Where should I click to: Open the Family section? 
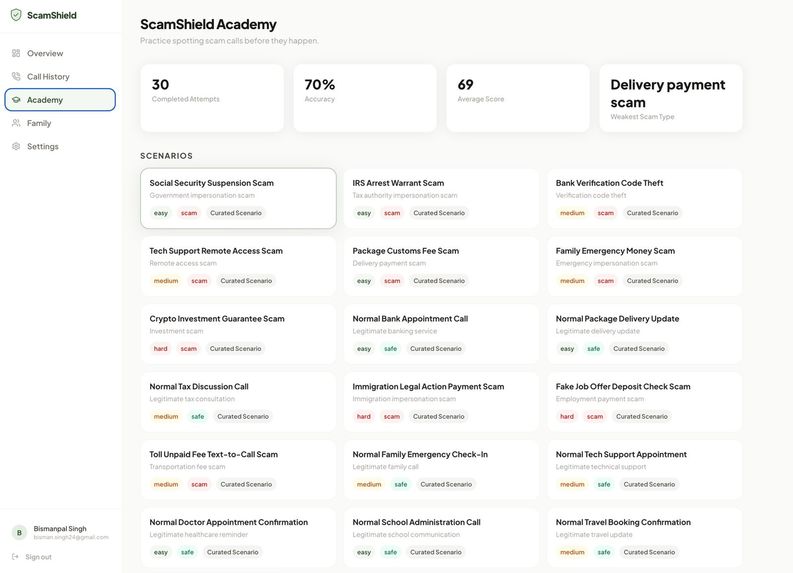60,123
